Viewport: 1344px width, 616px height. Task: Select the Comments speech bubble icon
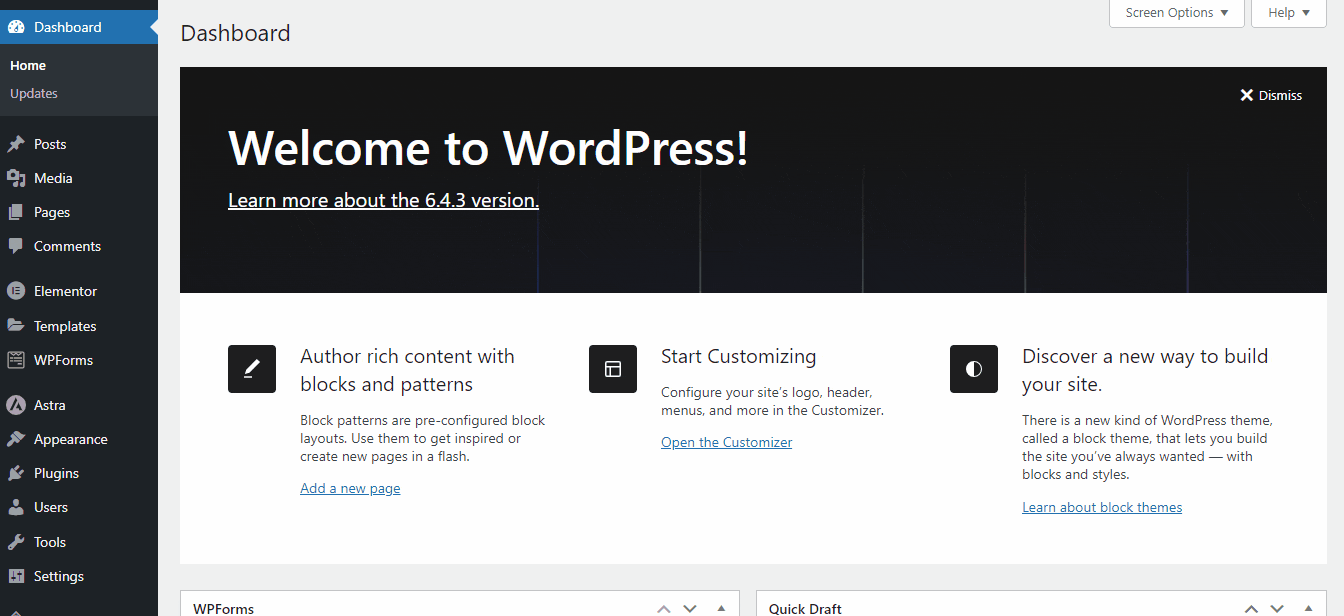[18, 246]
